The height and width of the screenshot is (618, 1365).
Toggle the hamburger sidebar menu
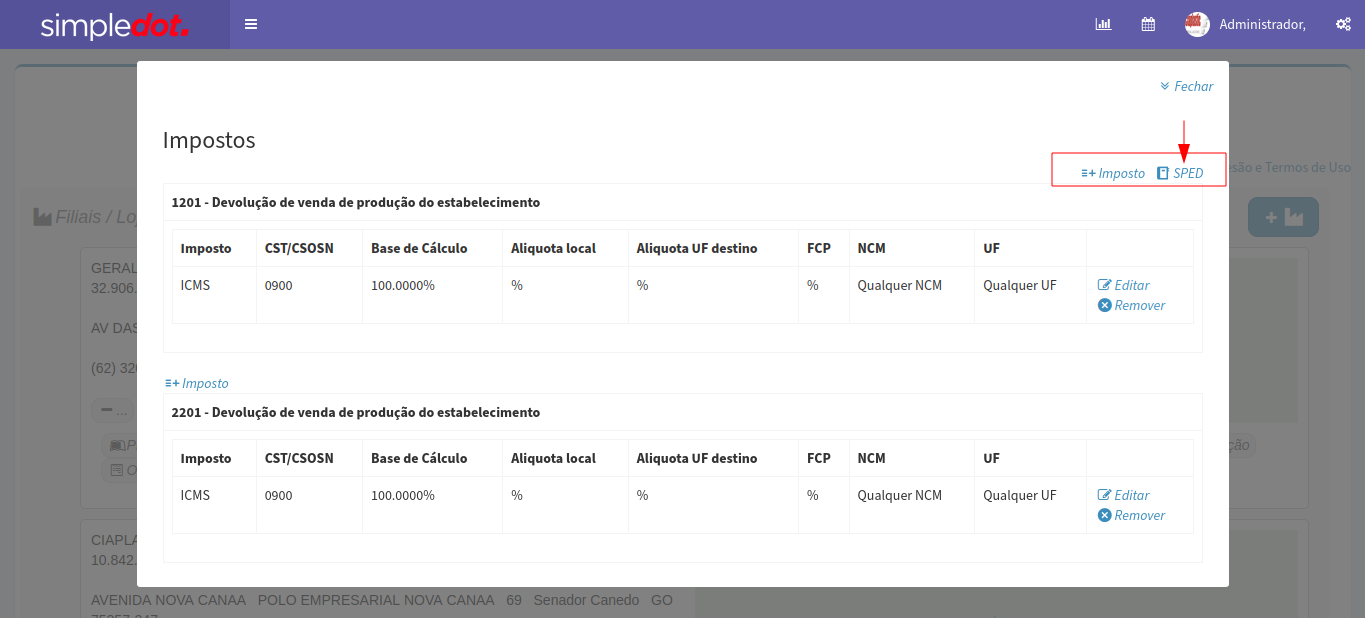[x=251, y=24]
